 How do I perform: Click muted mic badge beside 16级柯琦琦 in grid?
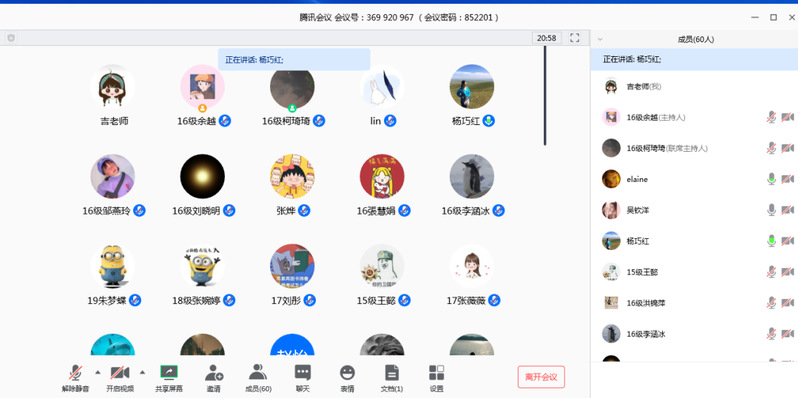coord(319,121)
